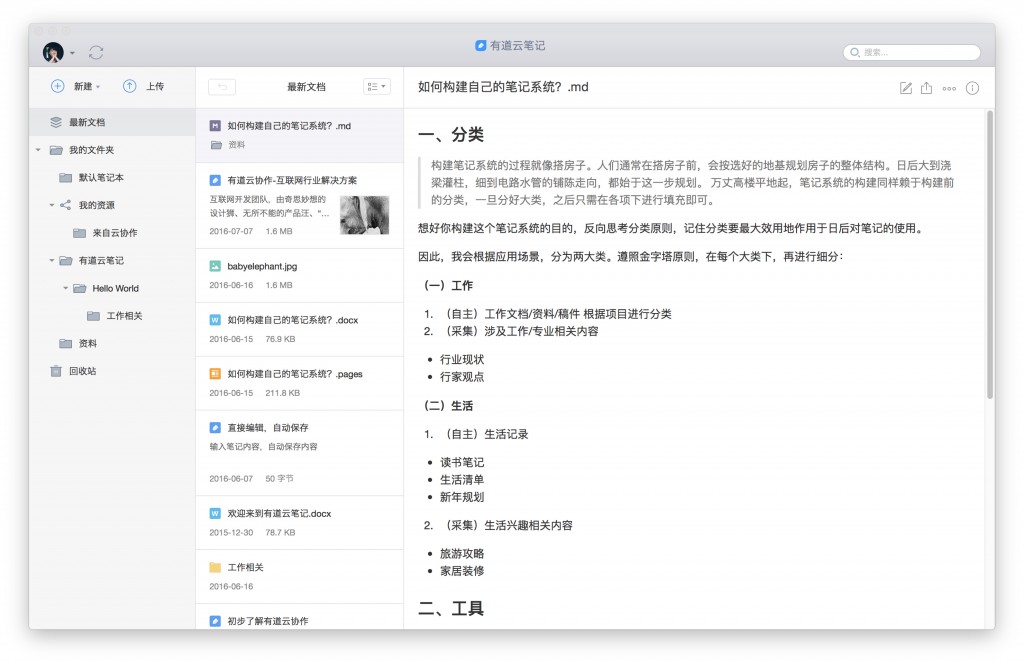The height and width of the screenshot is (664, 1024).
Task: Open babyelephant.jpg in the list
Action: coord(300,276)
